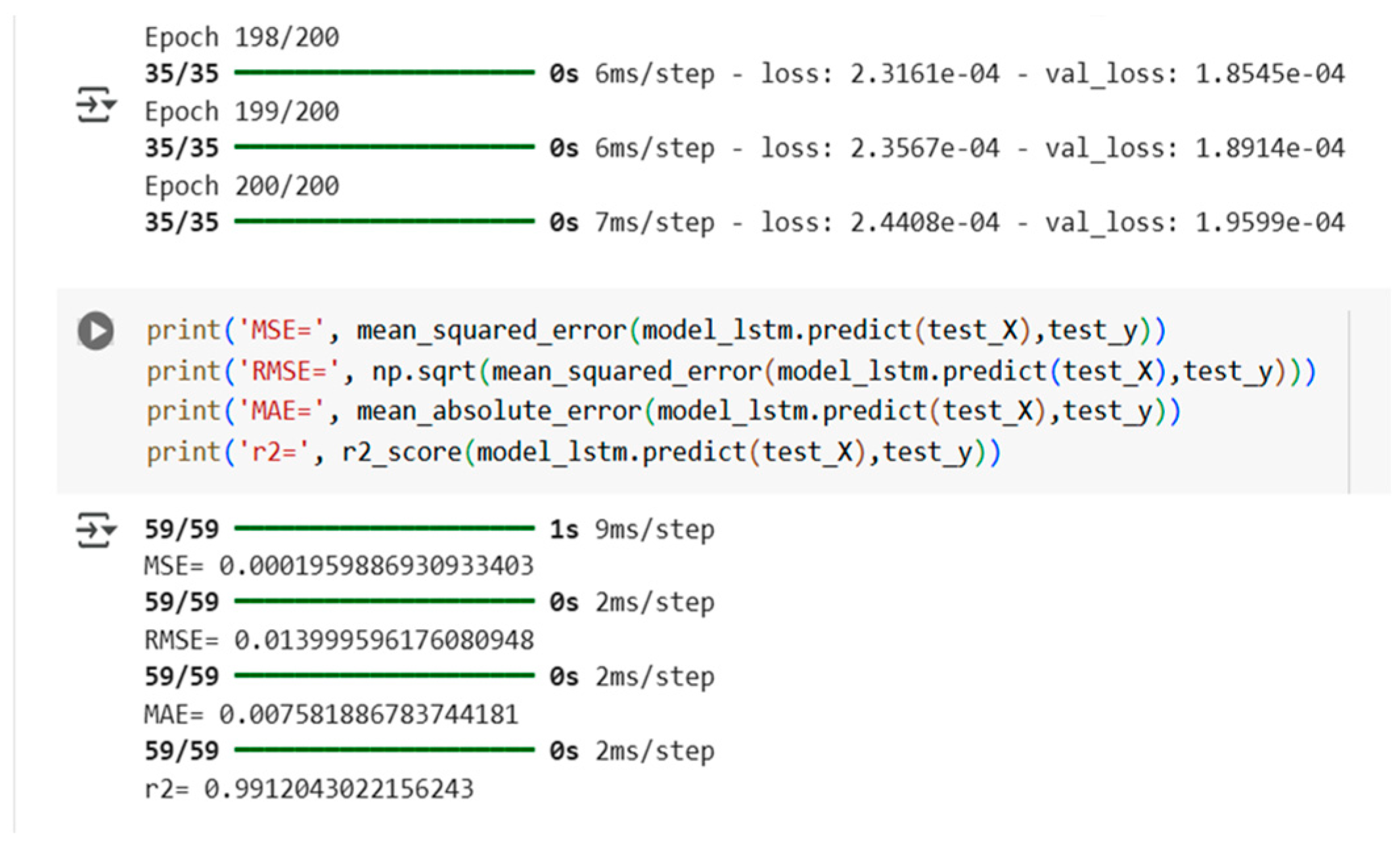
Task: Click the MSE= 0.000195988 result value
Action: point(376,566)
